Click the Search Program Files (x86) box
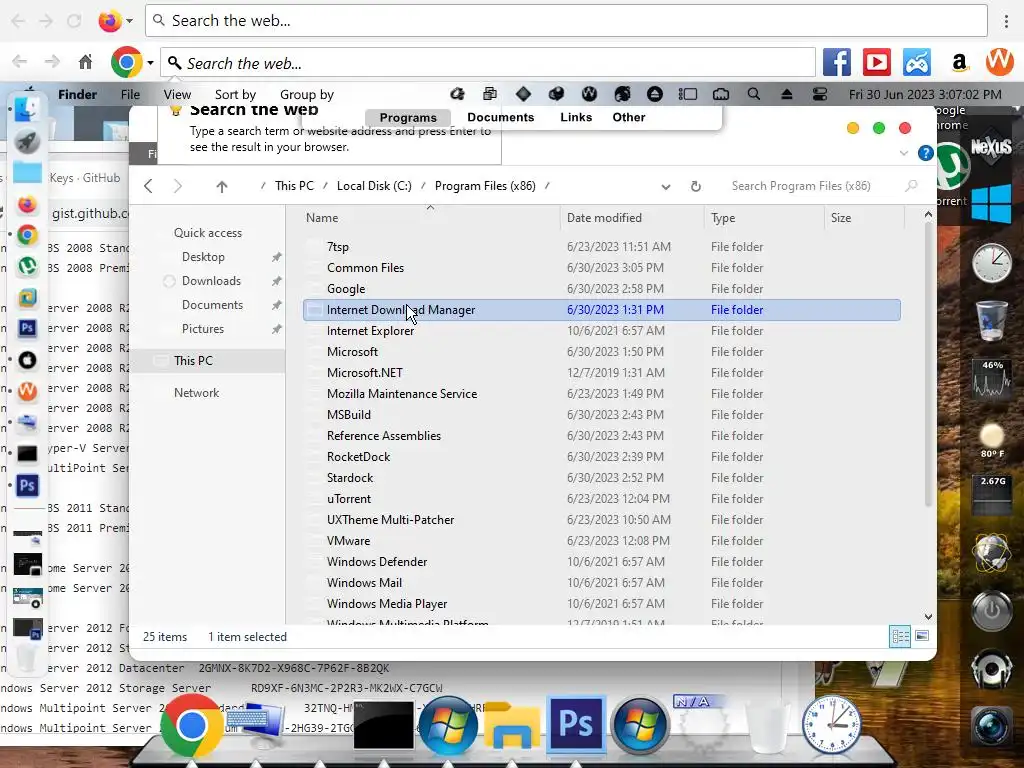Viewport: 1024px width, 768px height. [x=824, y=186]
